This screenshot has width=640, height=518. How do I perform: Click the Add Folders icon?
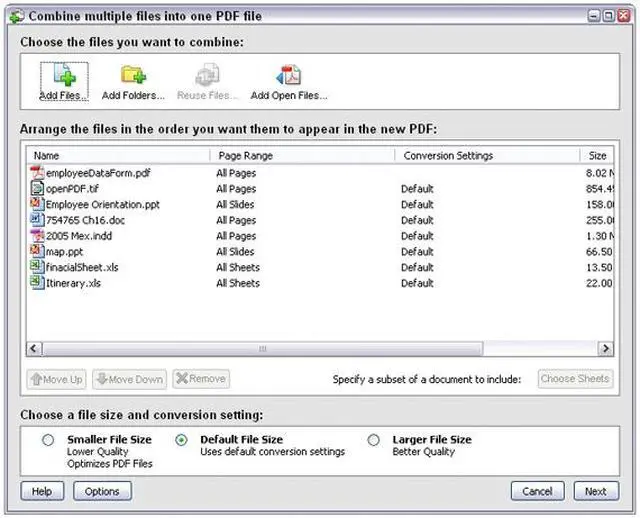tap(134, 76)
